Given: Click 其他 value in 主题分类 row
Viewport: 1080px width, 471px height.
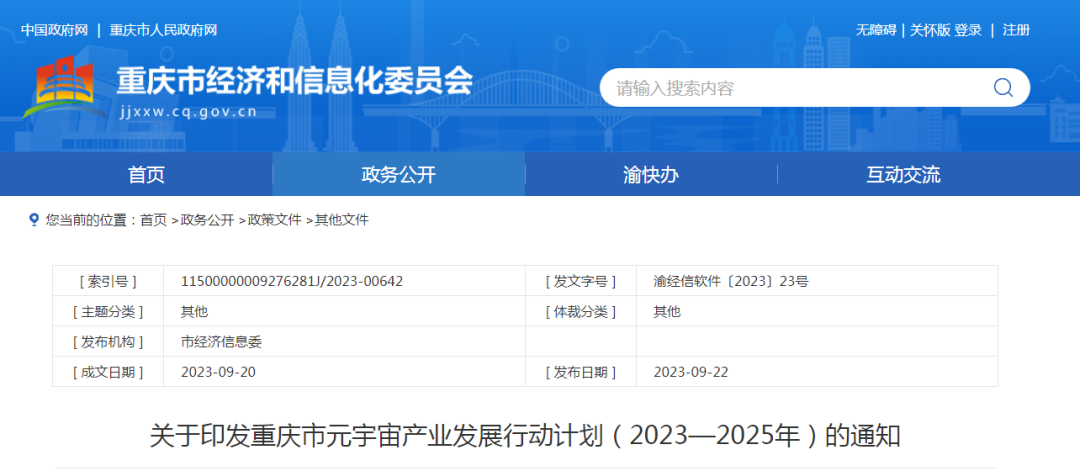Looking at the screenshot, I should click(194, 311).
